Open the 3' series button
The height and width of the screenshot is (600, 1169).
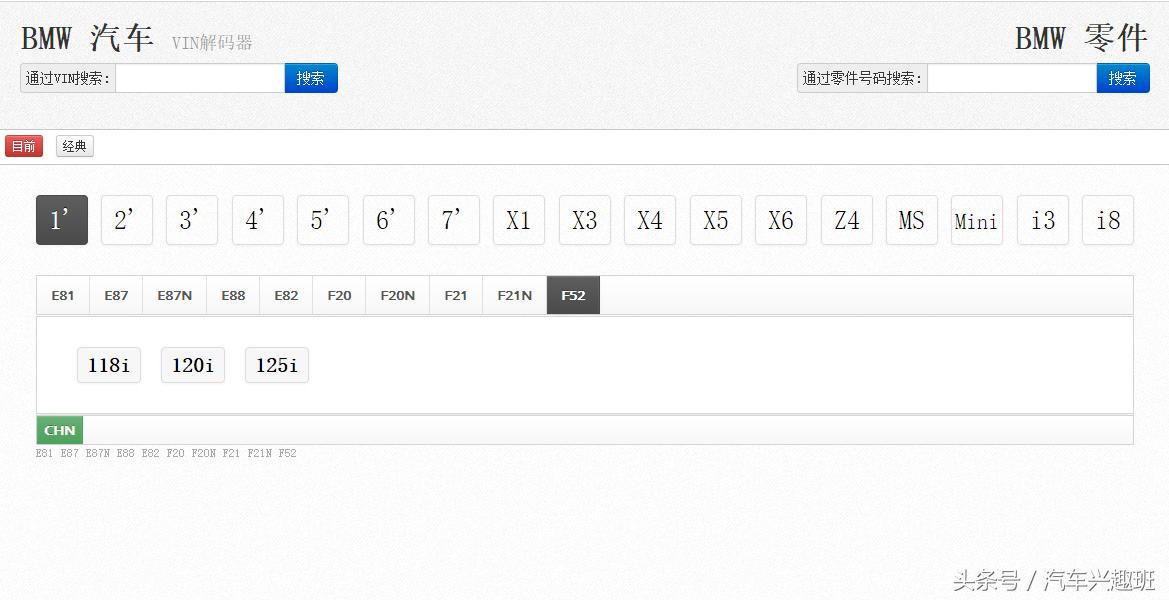point(192,220)
